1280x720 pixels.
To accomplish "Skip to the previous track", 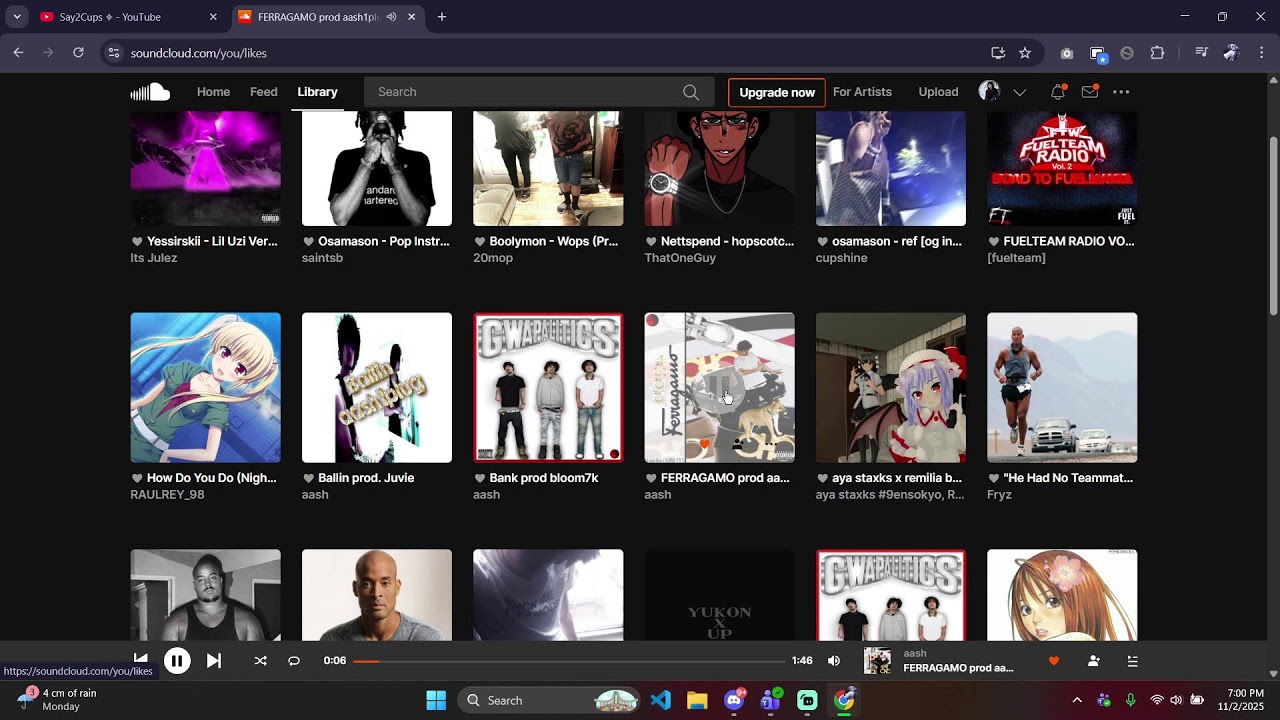I will point(141,661).
